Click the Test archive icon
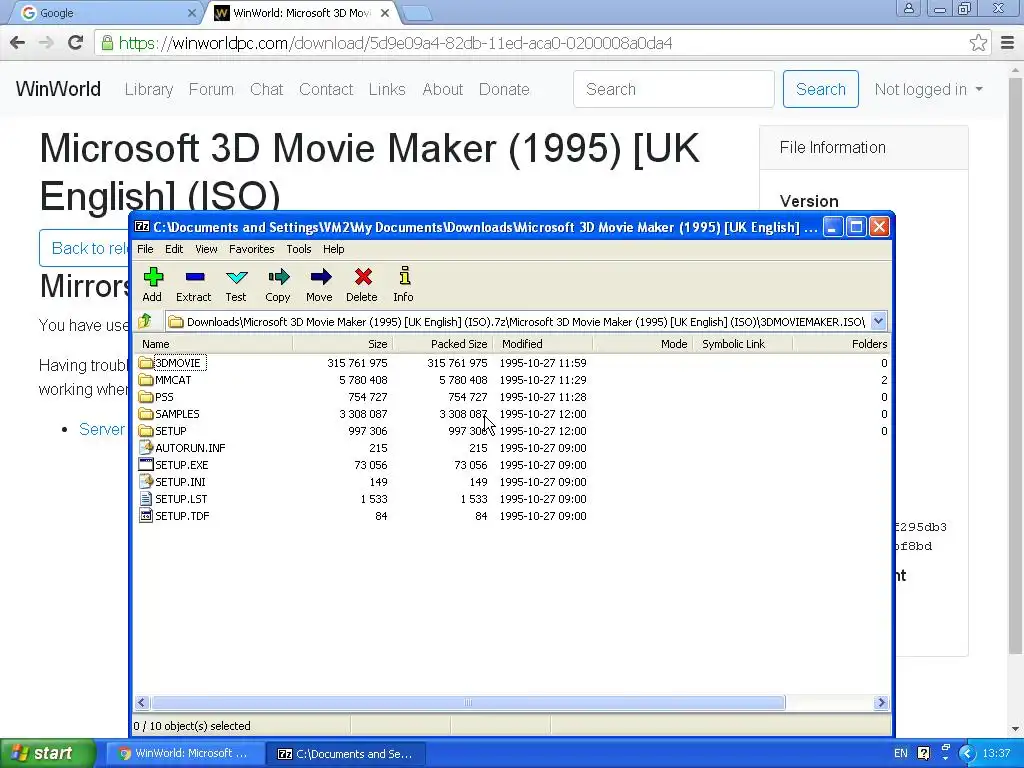The height and width of the screenshot is (768, 1024). click(x=236, y=277)
